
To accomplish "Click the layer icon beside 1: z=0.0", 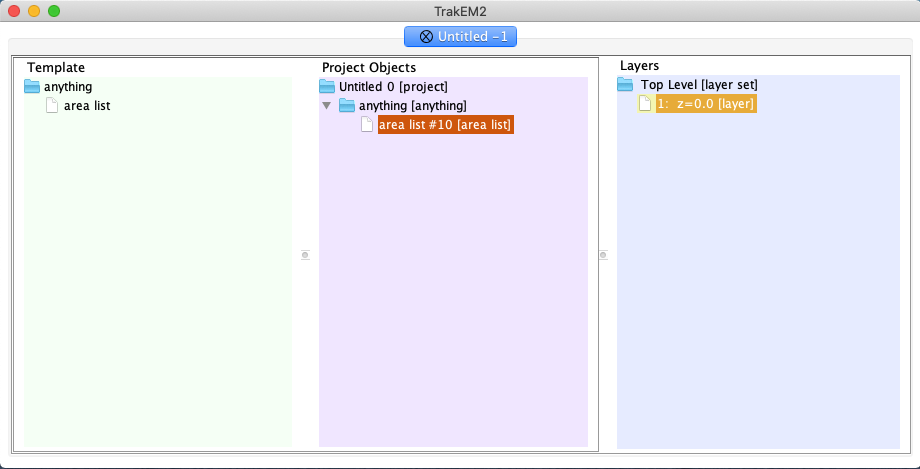I will point(645,103).
